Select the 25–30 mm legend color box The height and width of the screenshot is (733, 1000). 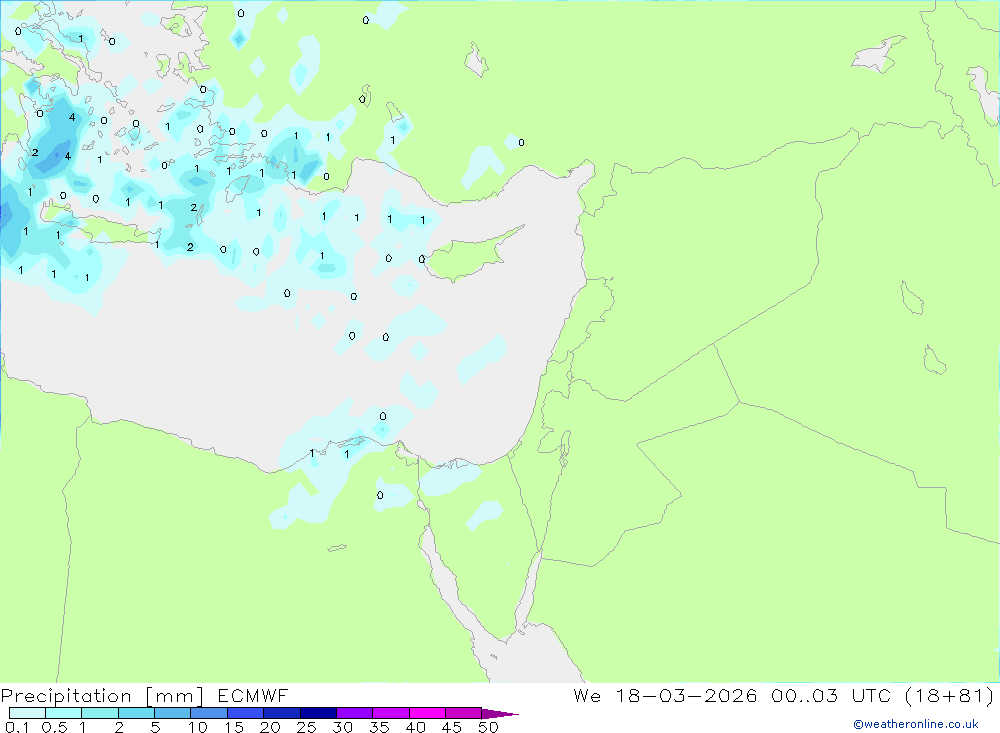(x=318, y=713)
